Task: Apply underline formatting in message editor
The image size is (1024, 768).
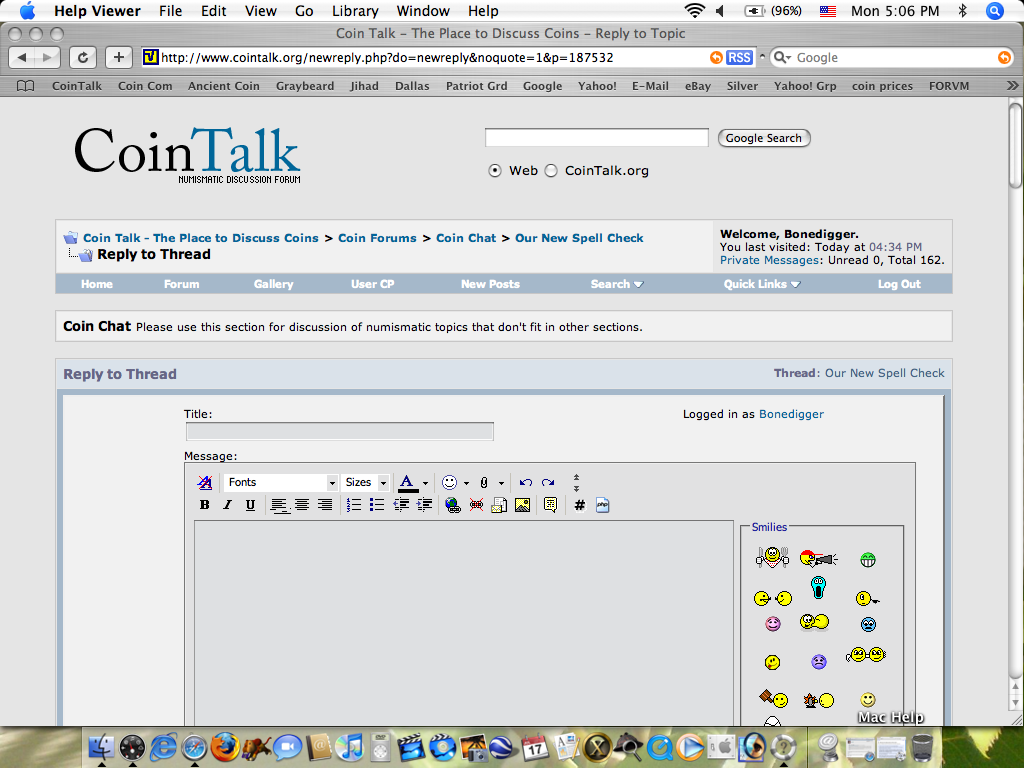Action: 250,505
